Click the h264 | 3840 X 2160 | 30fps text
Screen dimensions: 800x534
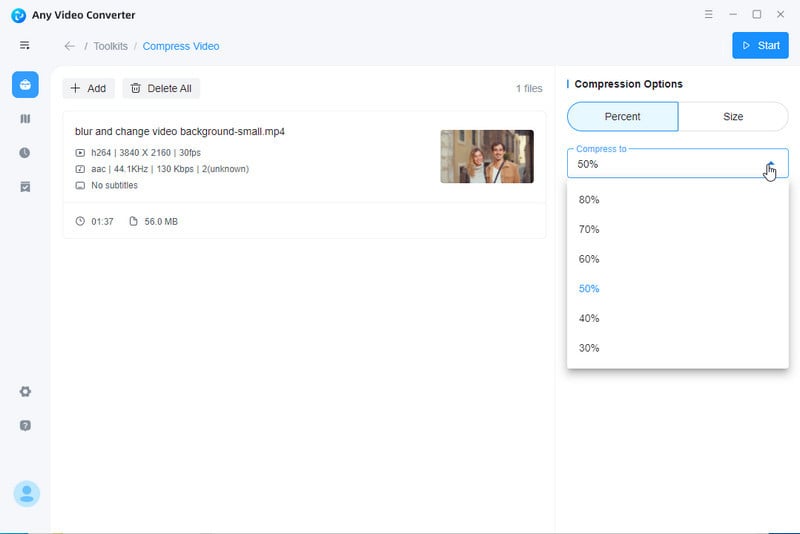[x=146, y=153]
